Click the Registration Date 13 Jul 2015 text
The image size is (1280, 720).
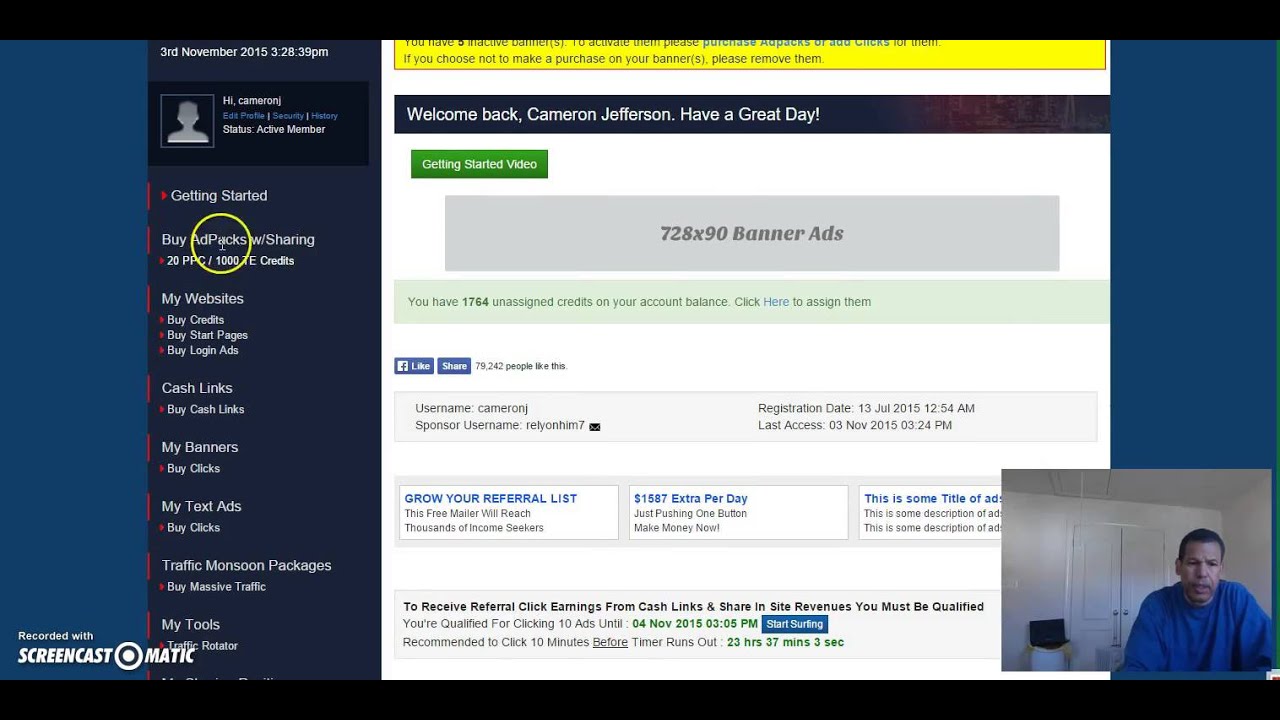pos(866,408)
